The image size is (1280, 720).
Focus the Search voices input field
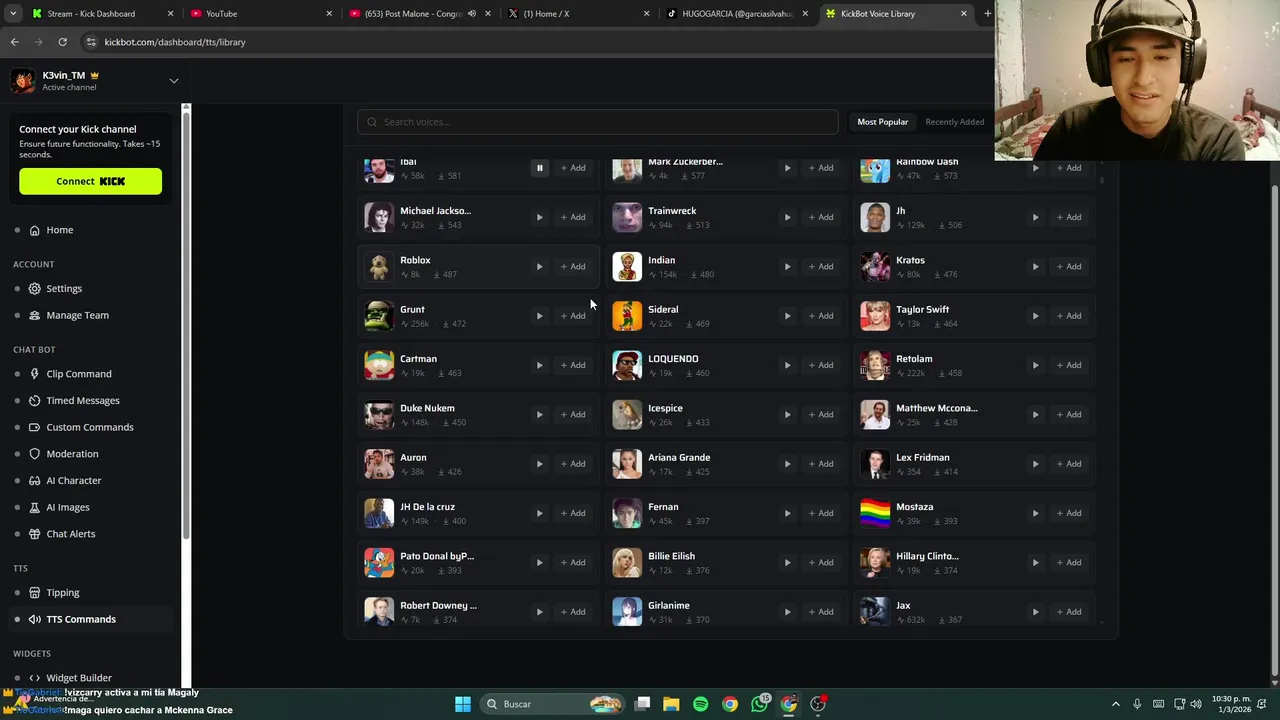click(x=598, y=122)
